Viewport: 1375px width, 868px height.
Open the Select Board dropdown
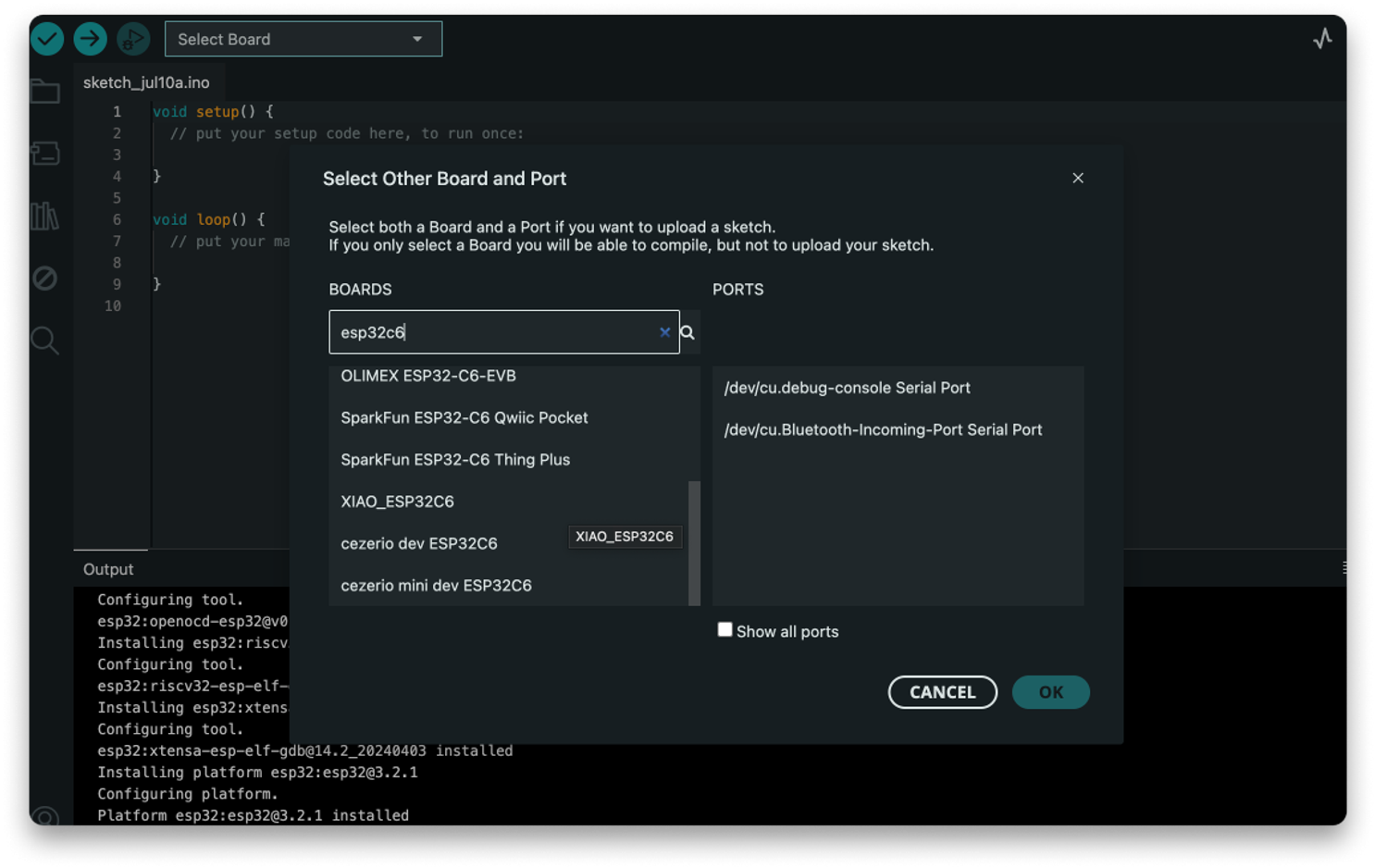303,39
